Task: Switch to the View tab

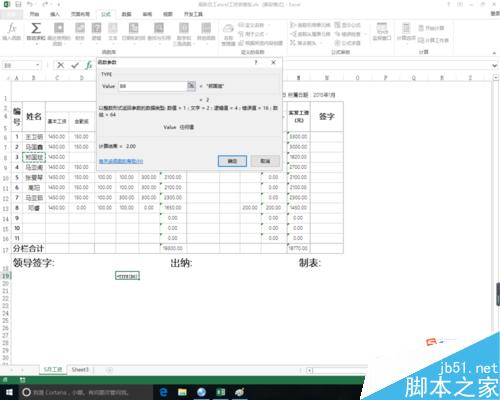Action: [x=168, y=14]
